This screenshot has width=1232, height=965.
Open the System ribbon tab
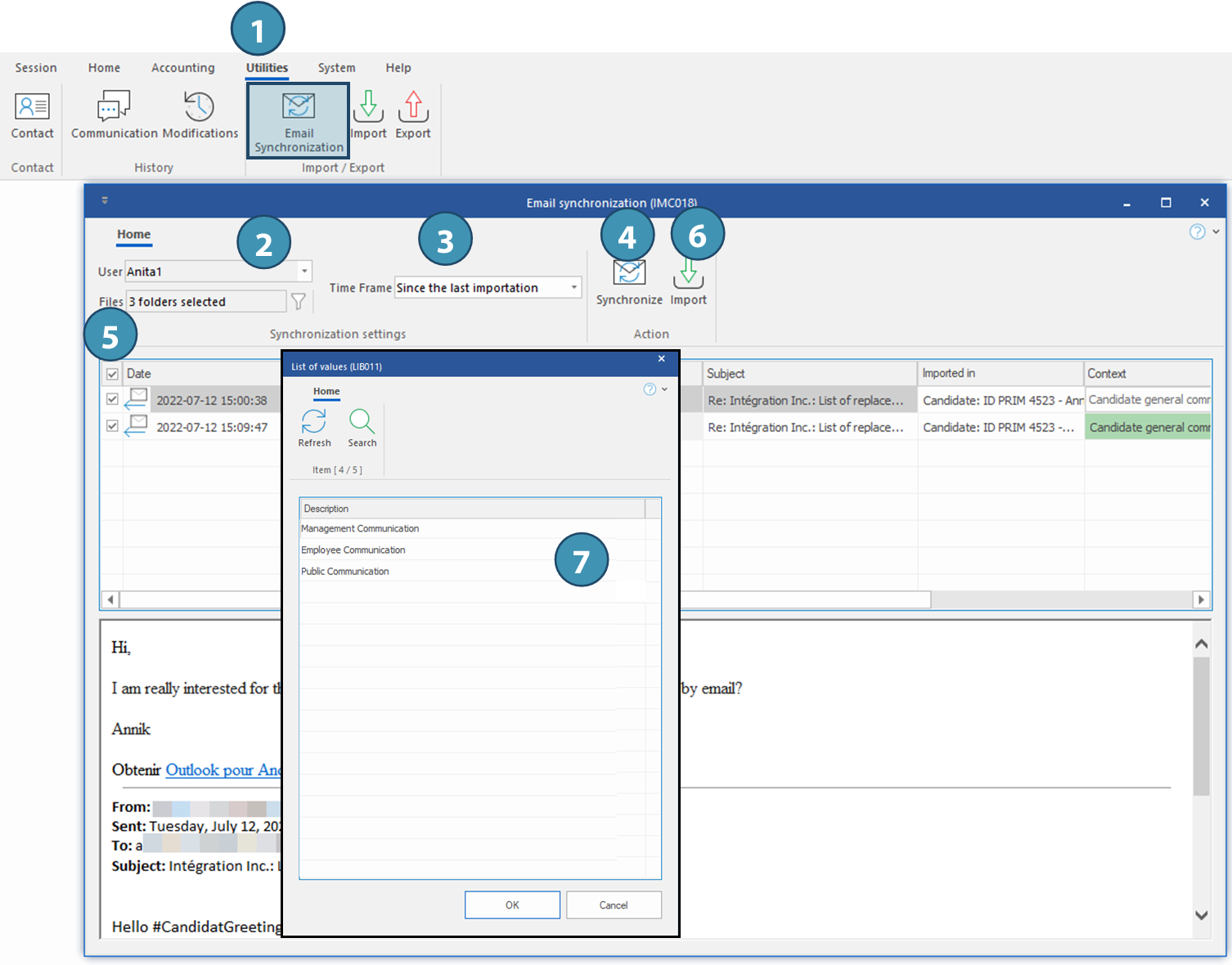click(336, 68)
